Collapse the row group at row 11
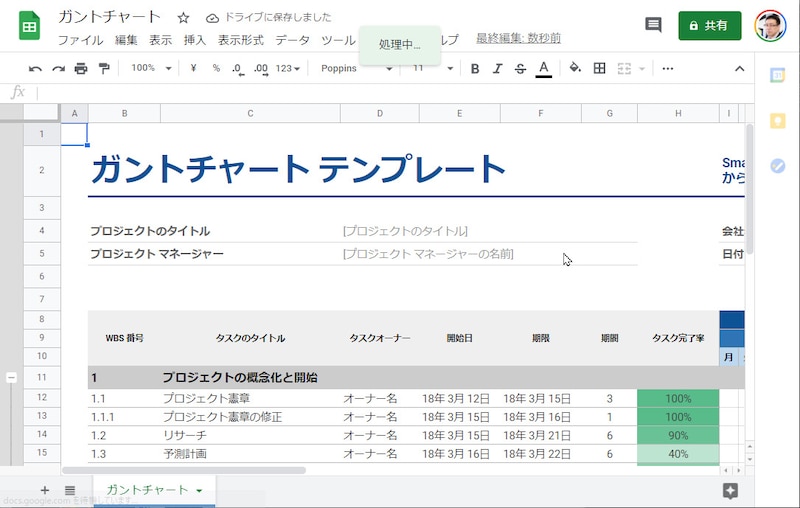 [11, 377]
